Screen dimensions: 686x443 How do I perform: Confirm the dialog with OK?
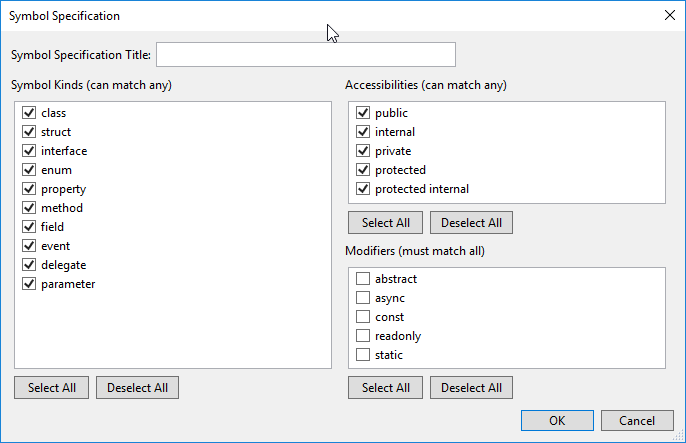(x=557, y=420)
